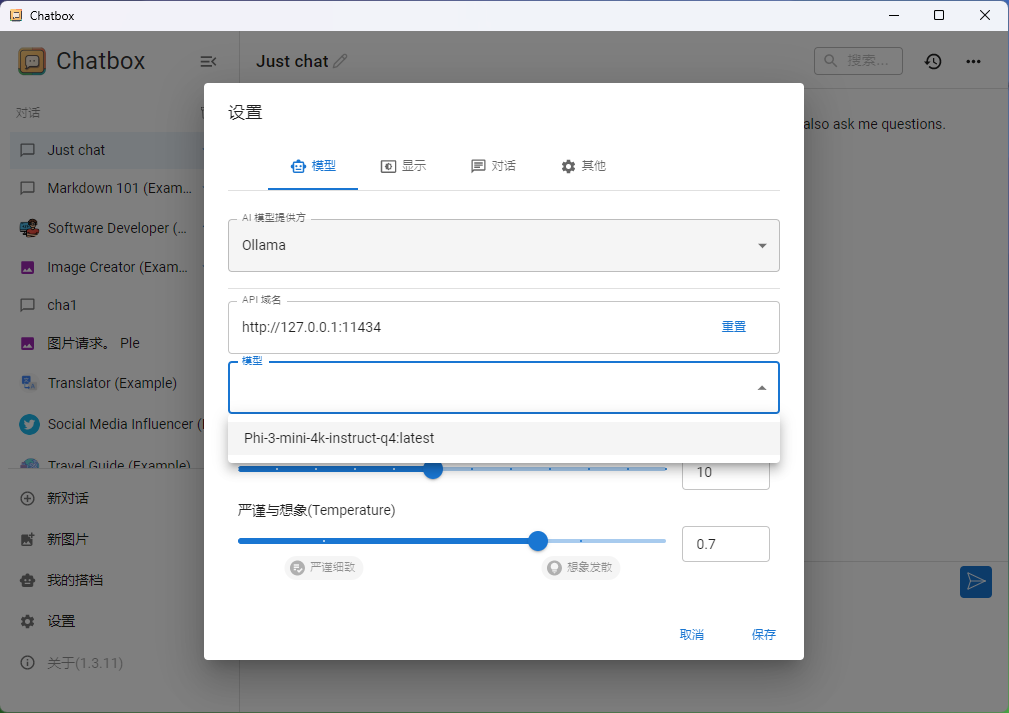Image resolution: width=1009 pixels, height=713 pixels.
Task: Click the 新对话 new chat button
Action: [107, 498]
